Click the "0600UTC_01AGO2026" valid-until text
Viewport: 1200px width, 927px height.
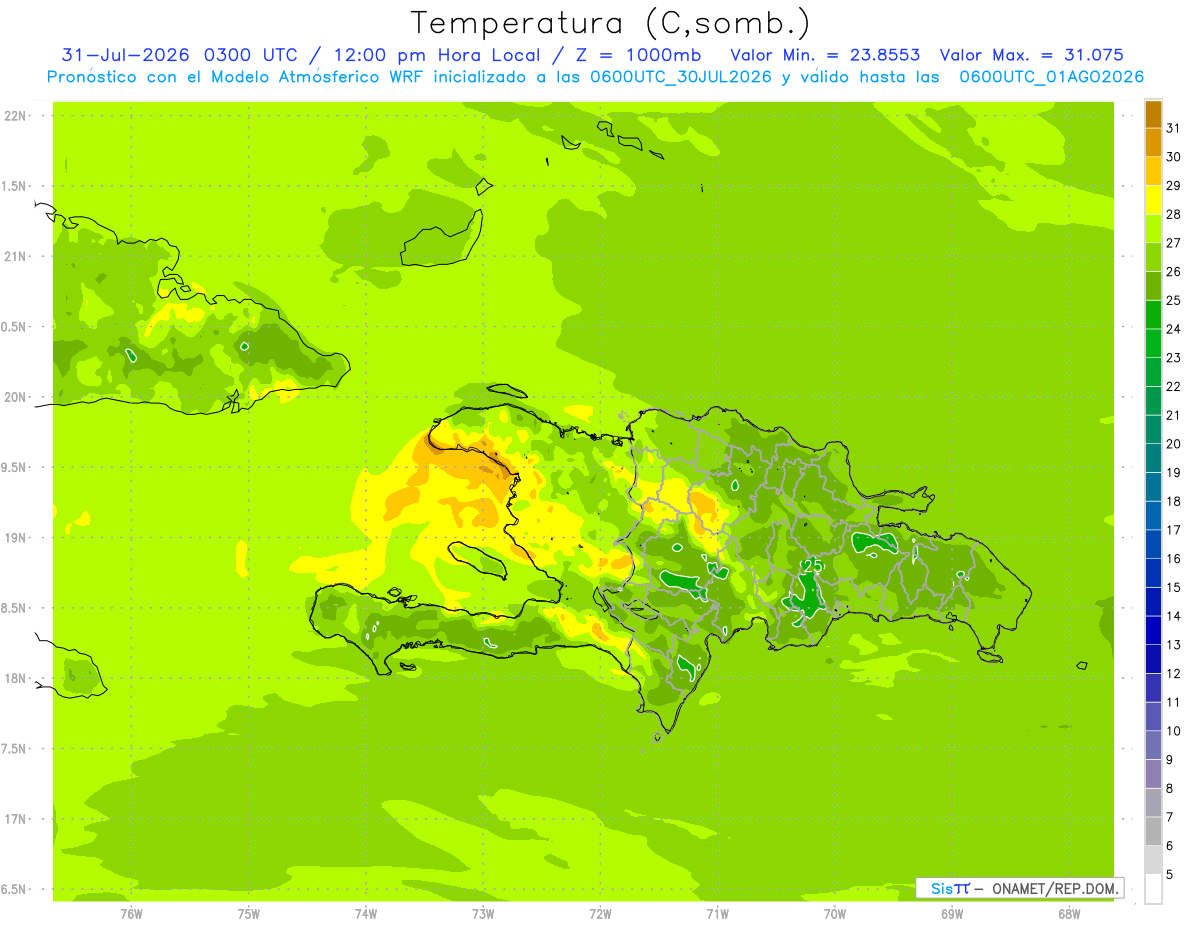pyautogui.click(x=1051, y=77)
